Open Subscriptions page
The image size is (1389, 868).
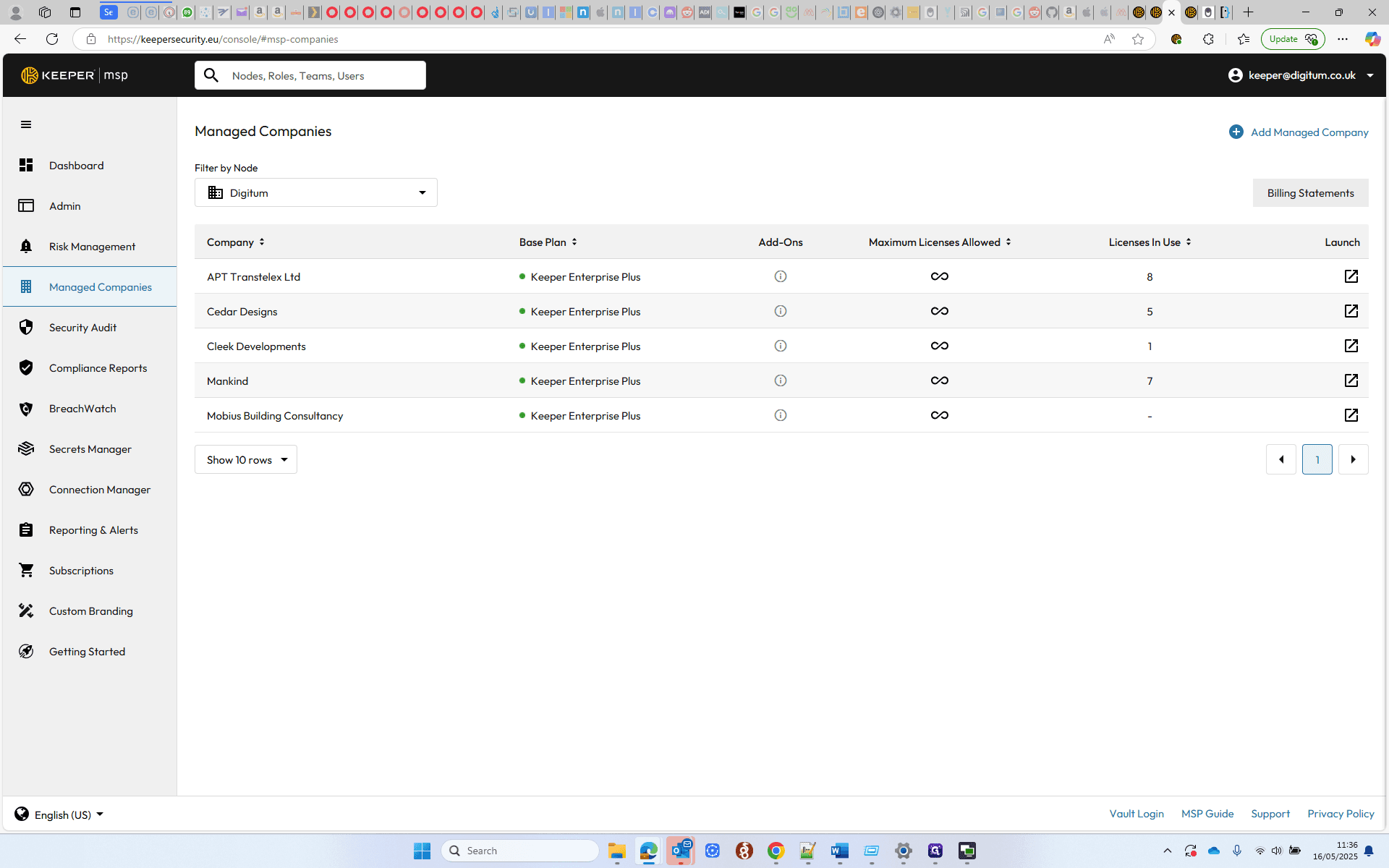point(90,571)
